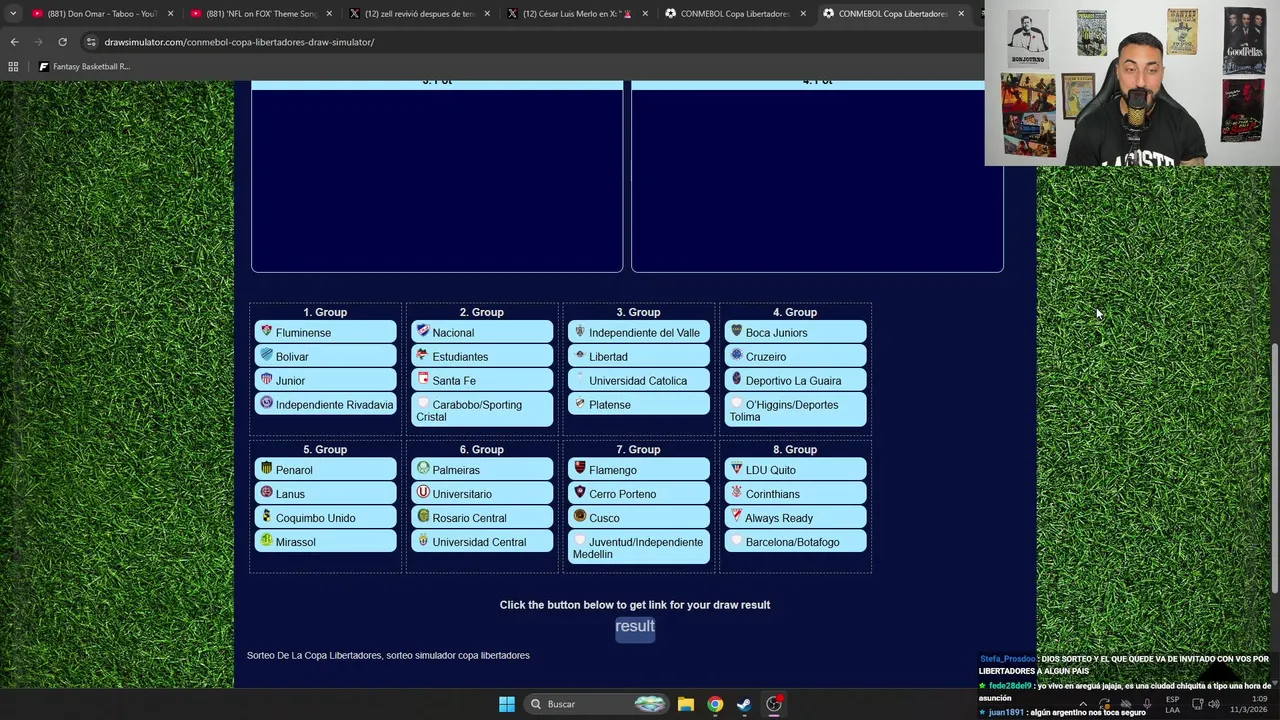Switch to the Don Omar - Taboo tab
This screenshot has height=720, width=1280.
[102, 14]
